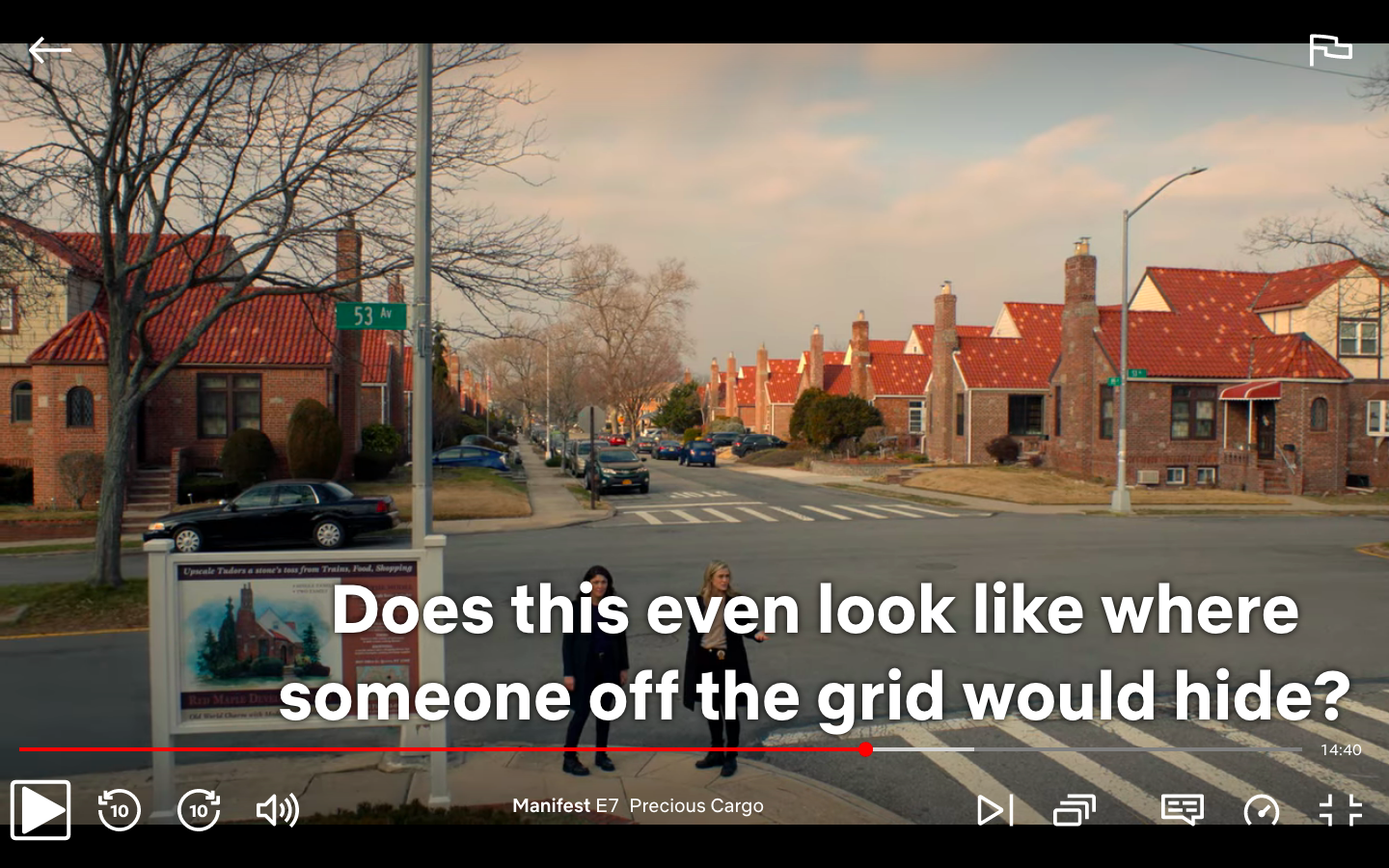Open the episodes list

[x=1075, y=810]
